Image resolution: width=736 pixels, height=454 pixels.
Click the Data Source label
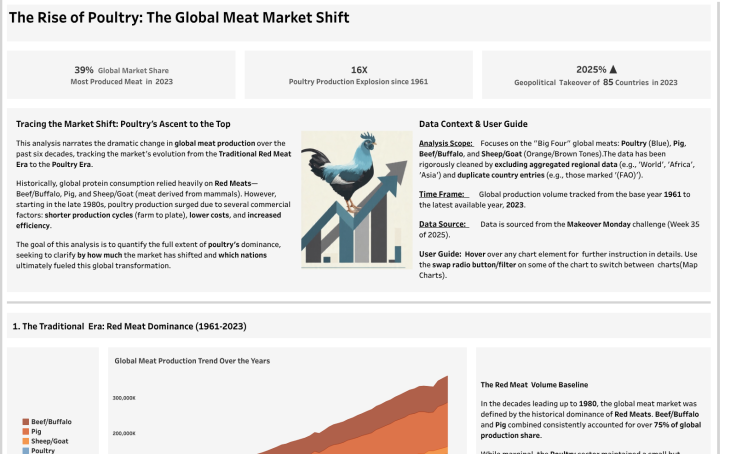tap(443, 226)
